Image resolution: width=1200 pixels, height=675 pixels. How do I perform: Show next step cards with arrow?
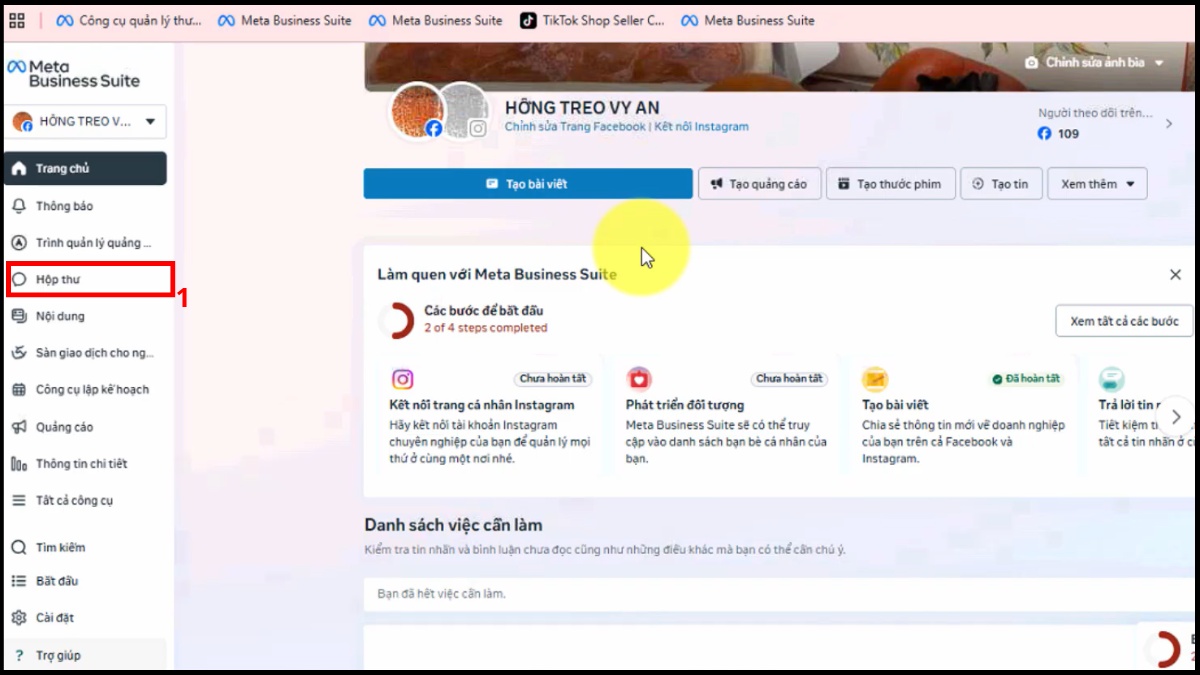(x=1176, y=416)
